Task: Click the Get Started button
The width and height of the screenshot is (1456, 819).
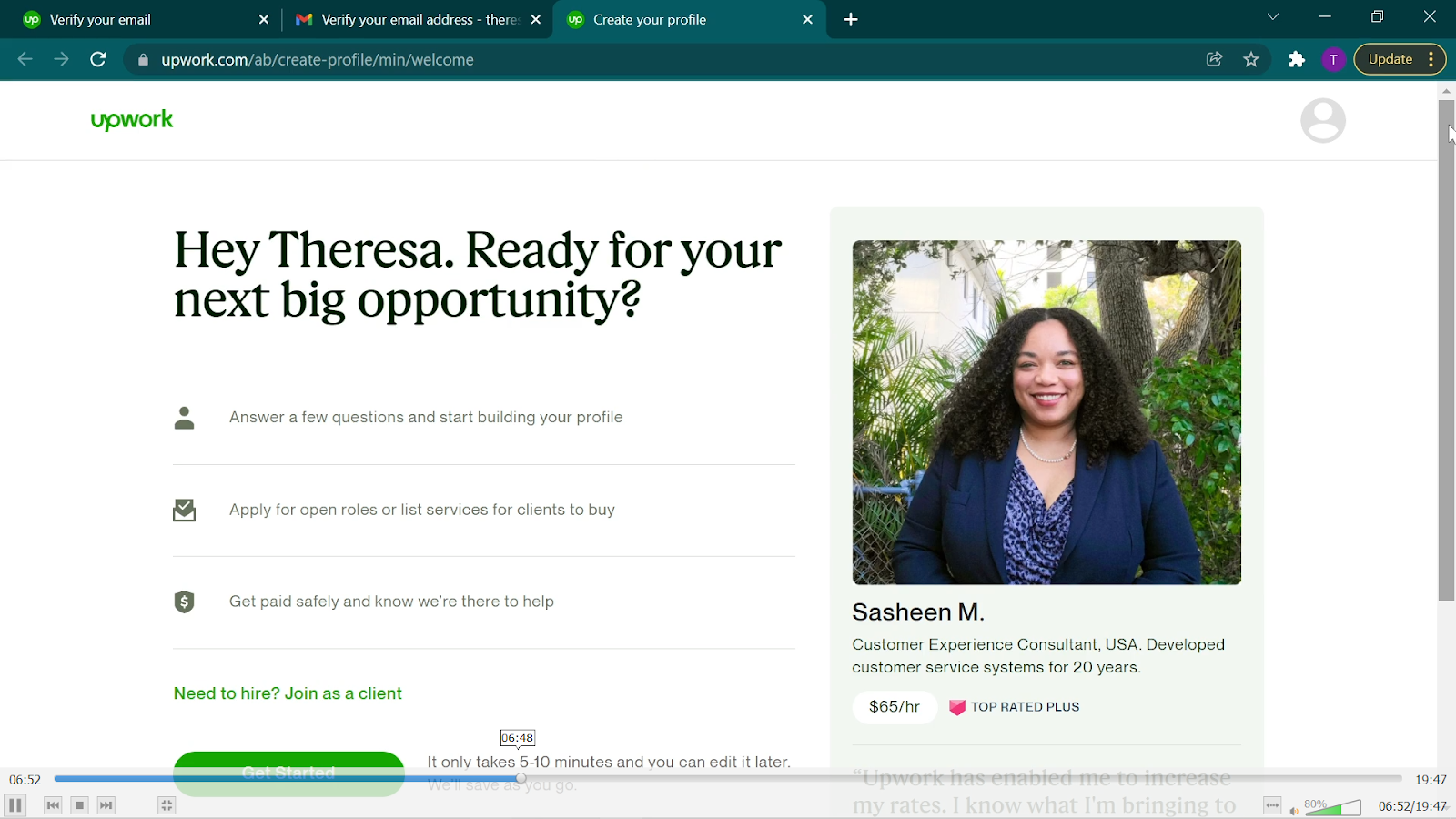Action: (x=288, y=773)
